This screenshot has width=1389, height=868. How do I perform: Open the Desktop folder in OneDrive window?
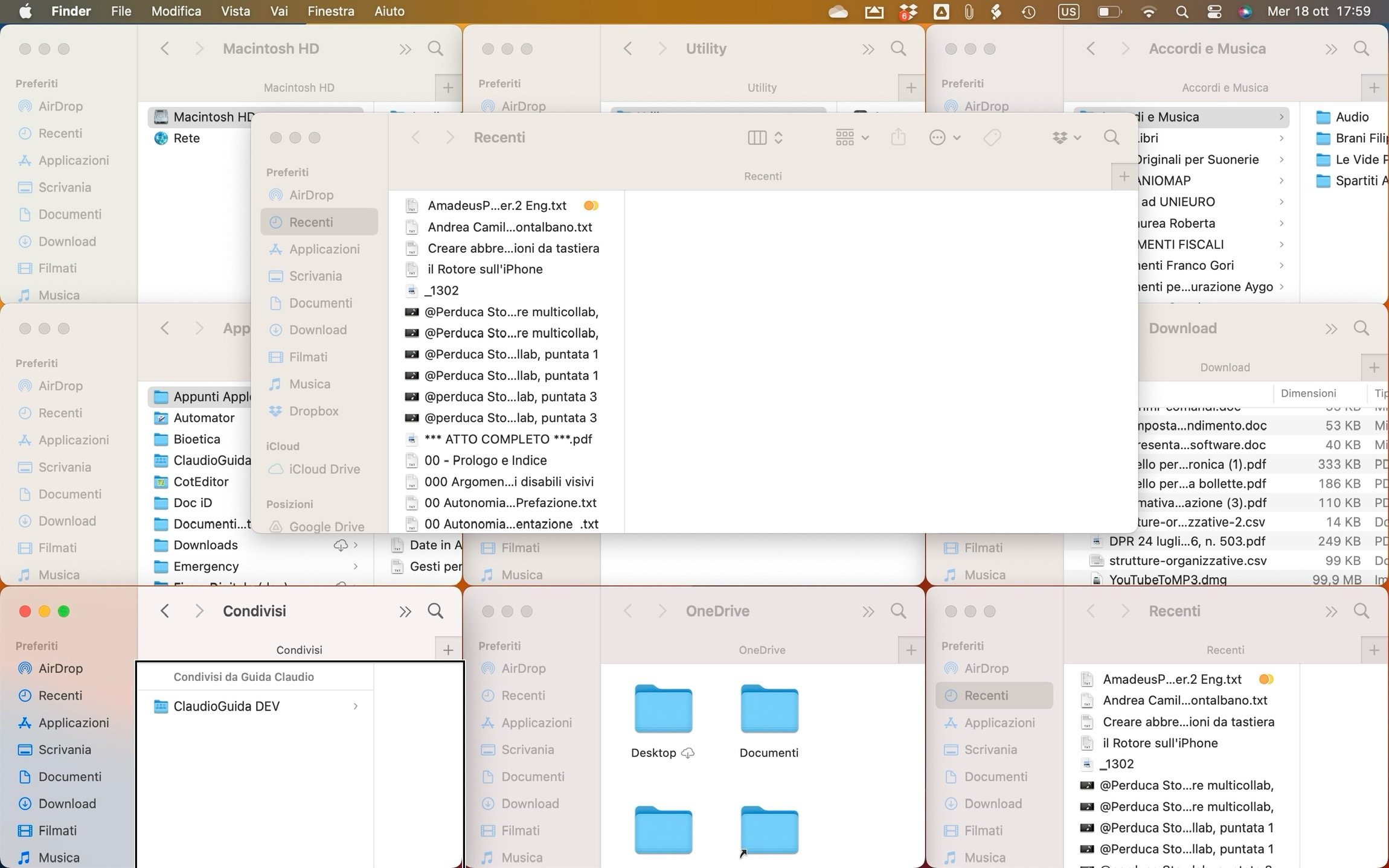[662, 721]
